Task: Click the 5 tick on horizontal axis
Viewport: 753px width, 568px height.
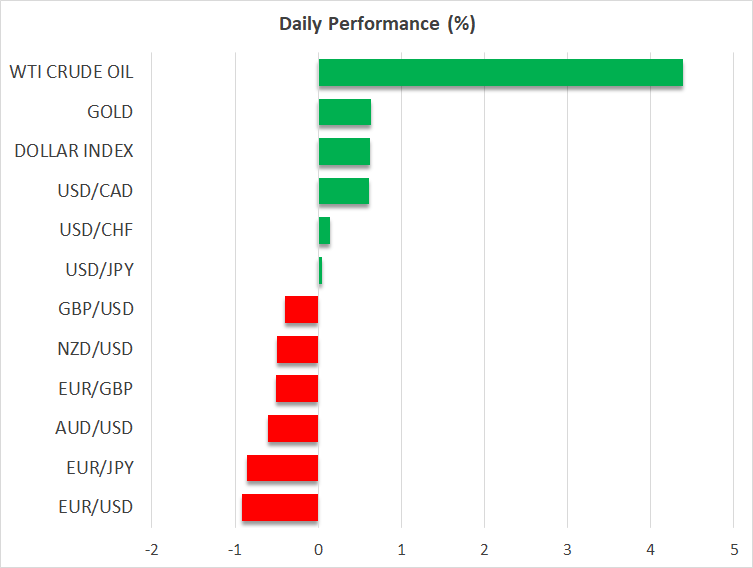Action: click(x=733, y=550)
